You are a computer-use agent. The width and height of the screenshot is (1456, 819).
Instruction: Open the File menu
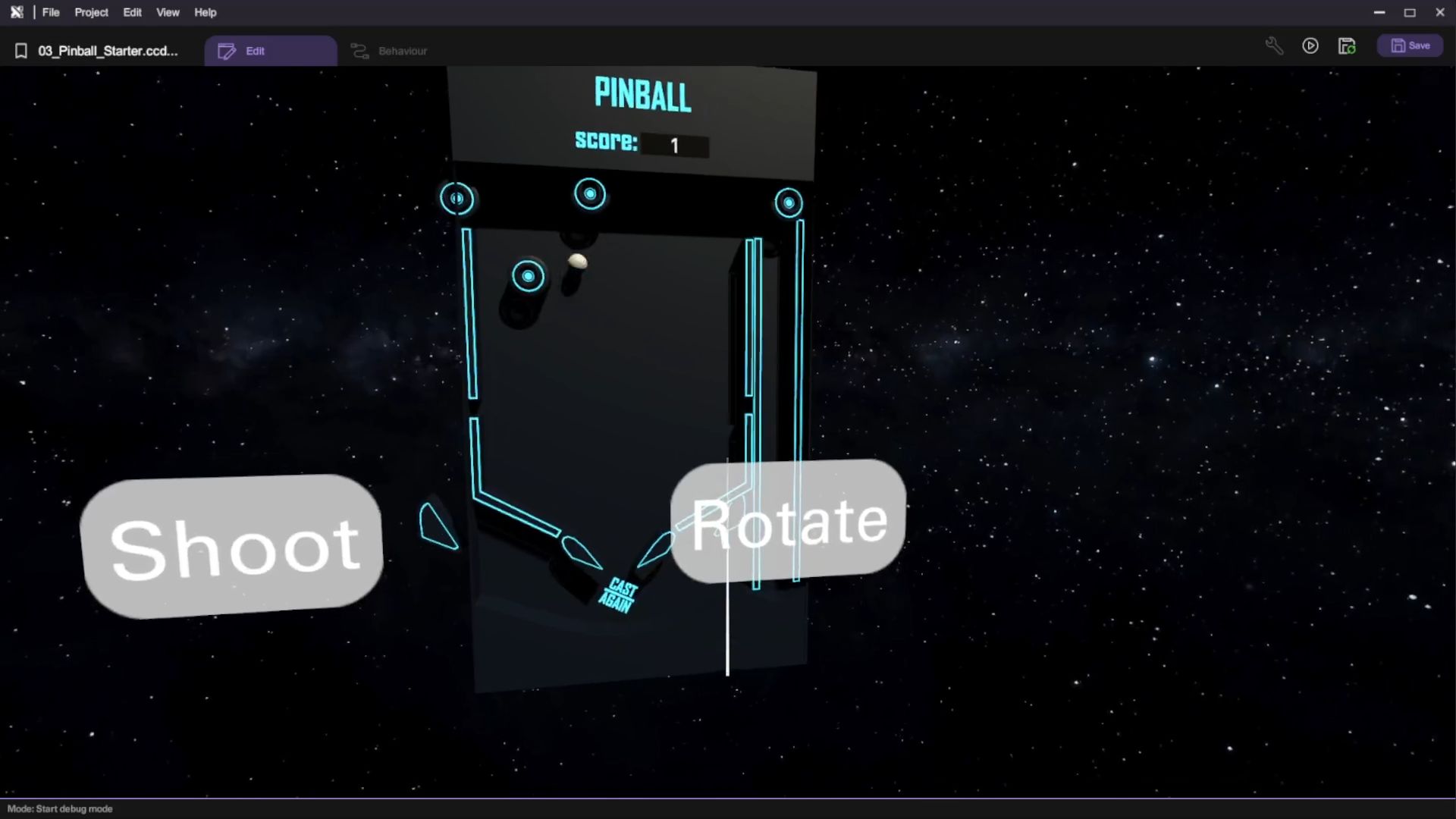pos(51,12)
